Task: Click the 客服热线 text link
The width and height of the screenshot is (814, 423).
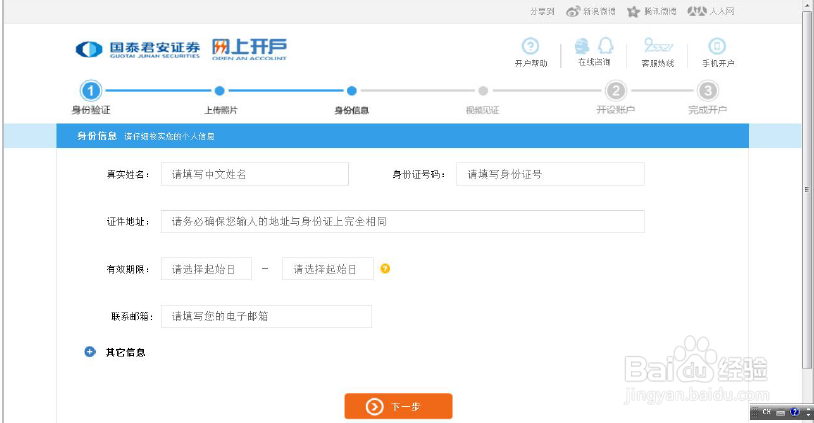Action: coord(658,63)
